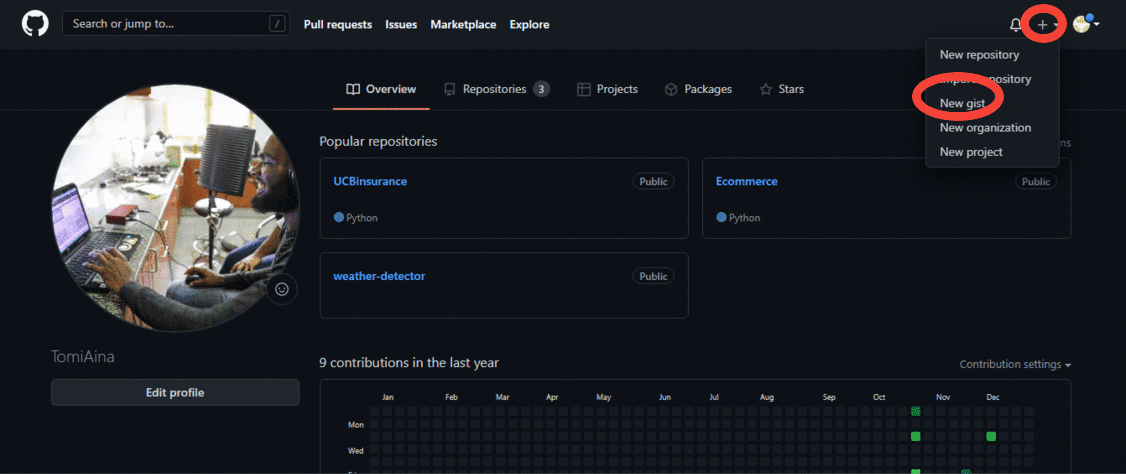Select the Overview tab

click(381, 89)
